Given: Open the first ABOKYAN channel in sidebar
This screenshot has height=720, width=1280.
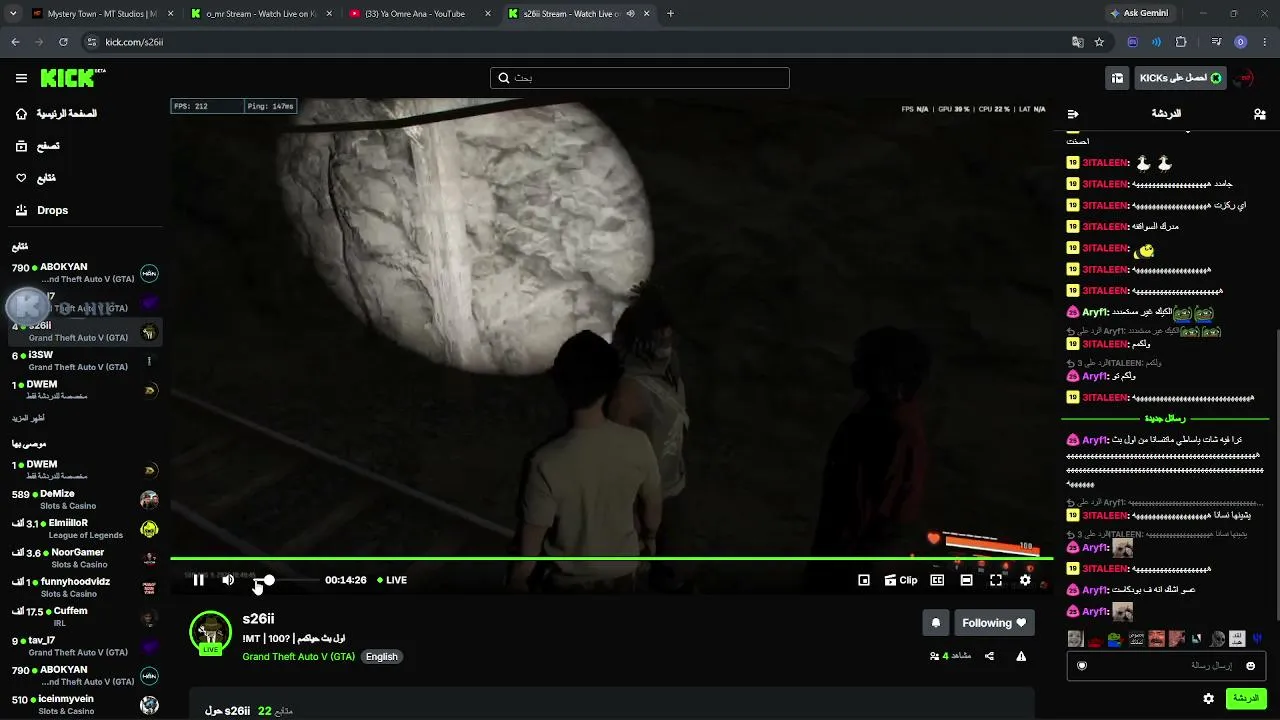Looking at the screenshot, I should [x=85, y=273].
